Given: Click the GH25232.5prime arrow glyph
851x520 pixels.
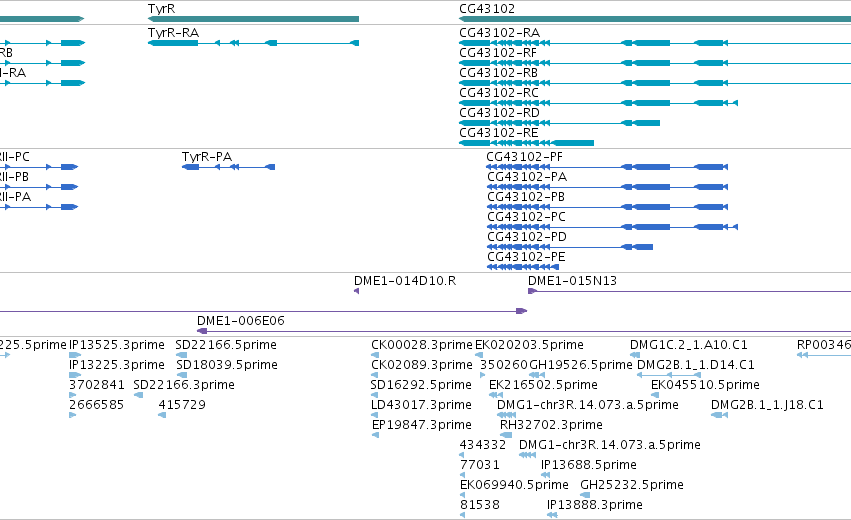Looking at the screenshot, I should click(585, 495).
